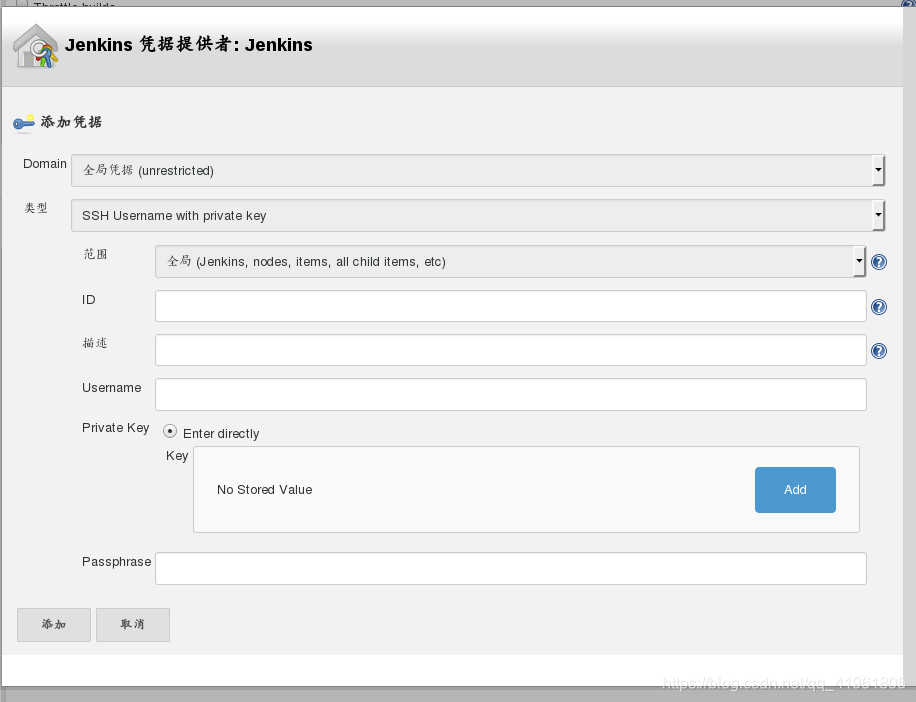Screen dimensions: 916x702
Task: Select the Enter directly radio button
Action: tap(170, 432)
